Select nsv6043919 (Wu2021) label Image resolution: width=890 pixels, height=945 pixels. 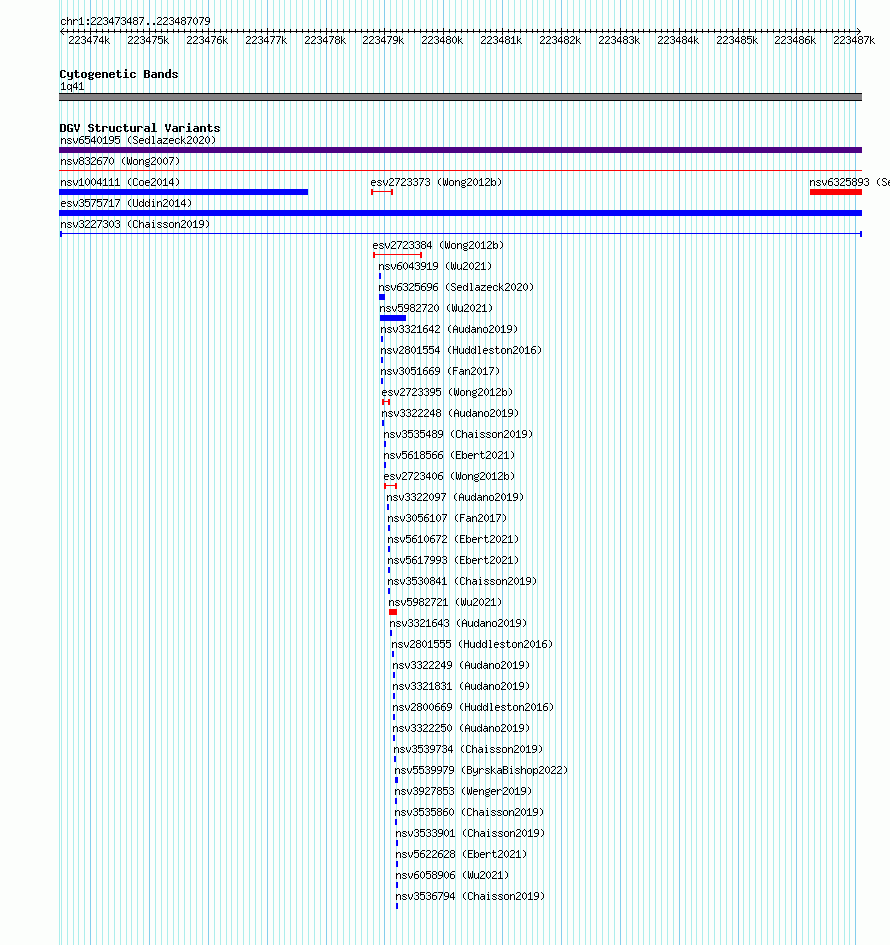coord(435,266)
